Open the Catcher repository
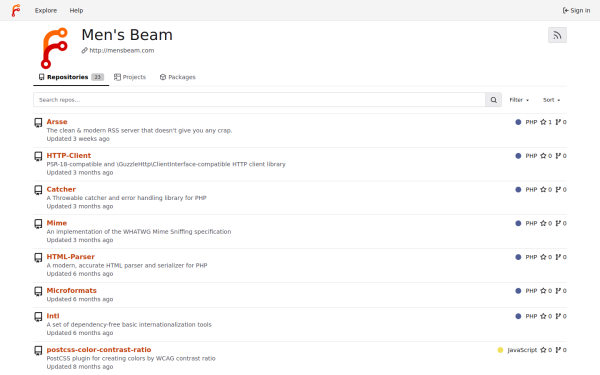This screenshot has height=375, width=600. coord(61,189)
